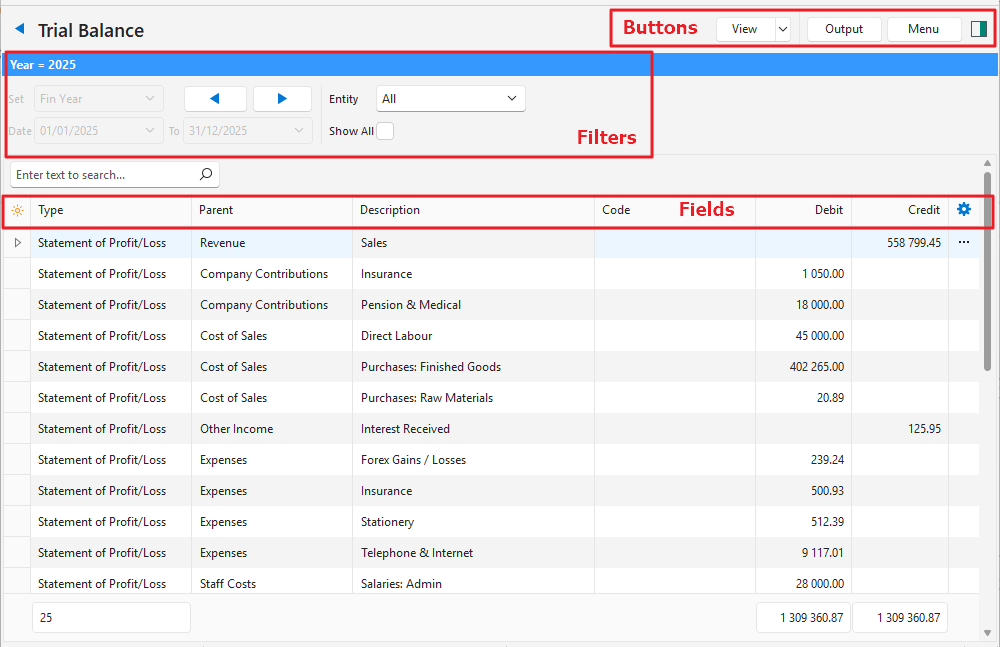Viewport: 1000px width, 647px height.
Task: Go to next period with right arrow
Action: tap(282, 99)
